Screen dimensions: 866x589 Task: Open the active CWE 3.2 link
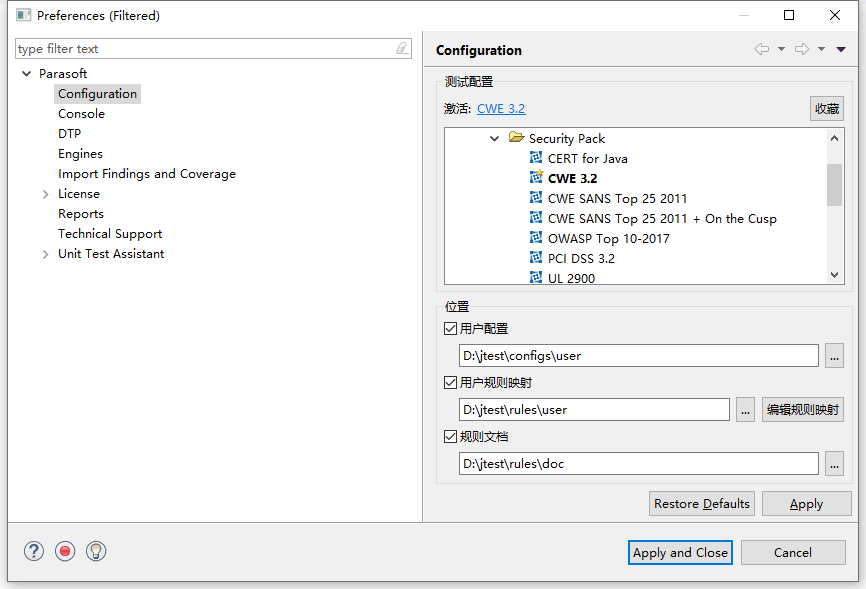[x=501, y=109]
